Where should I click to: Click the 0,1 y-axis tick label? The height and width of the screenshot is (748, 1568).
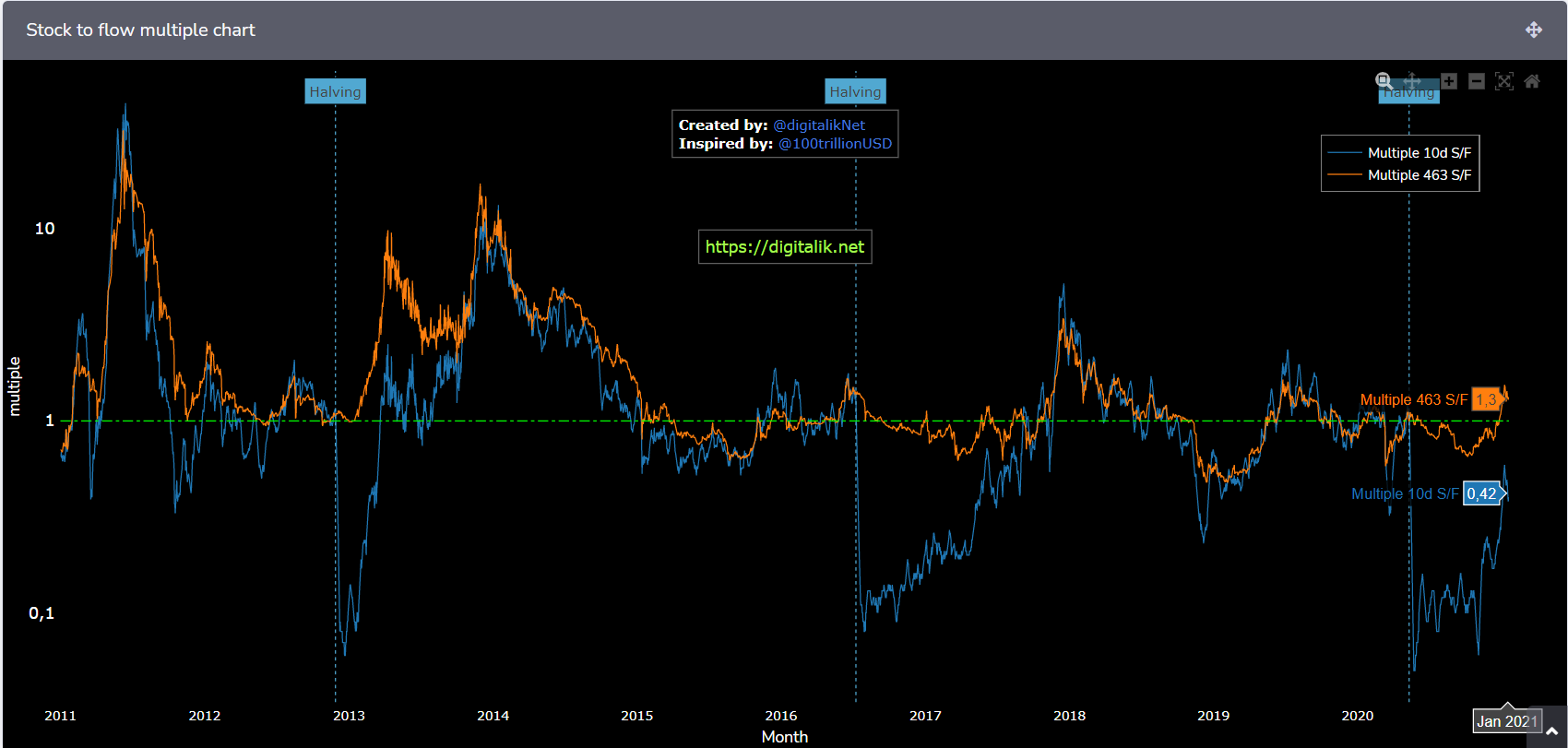42,613
